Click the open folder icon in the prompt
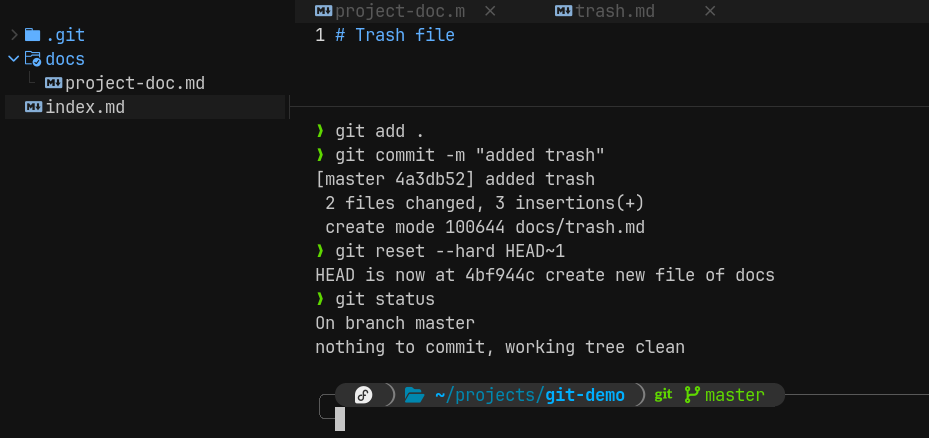Image resolution: width=929 pixels, height=438 pixels. click(x=414, y=395)
